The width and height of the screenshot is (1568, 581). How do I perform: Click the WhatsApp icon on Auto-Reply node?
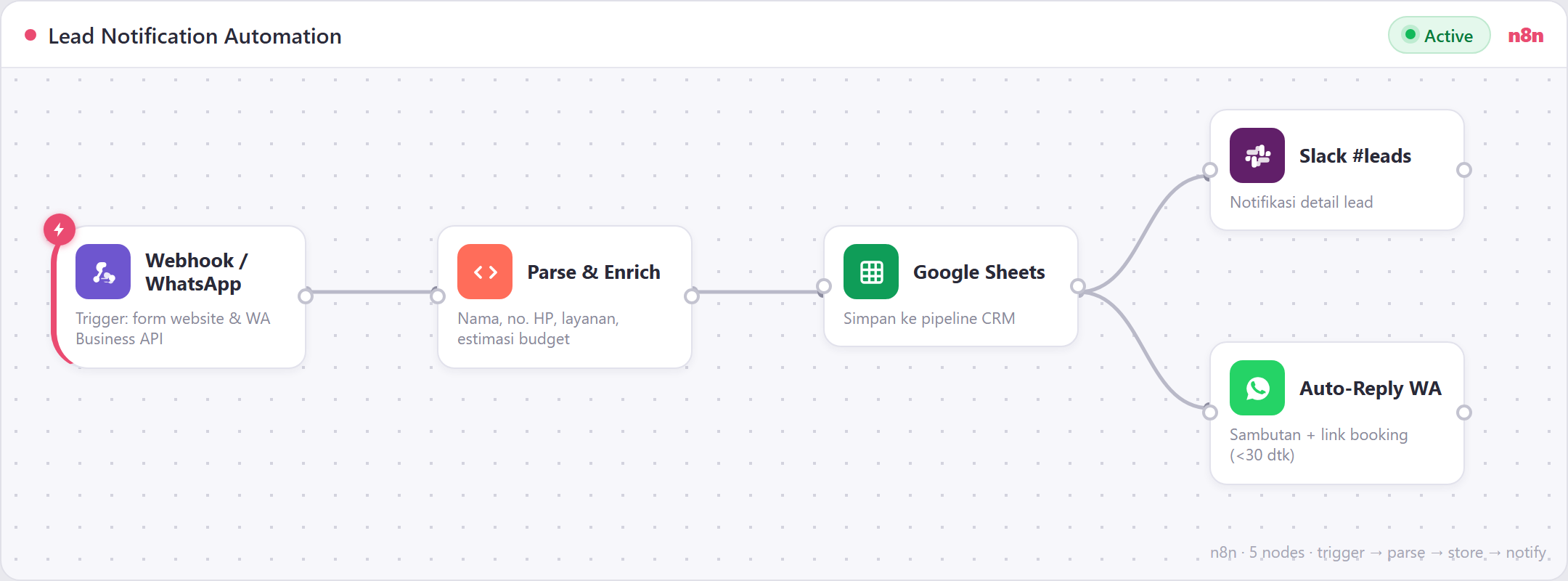(x=1257, y=388)
